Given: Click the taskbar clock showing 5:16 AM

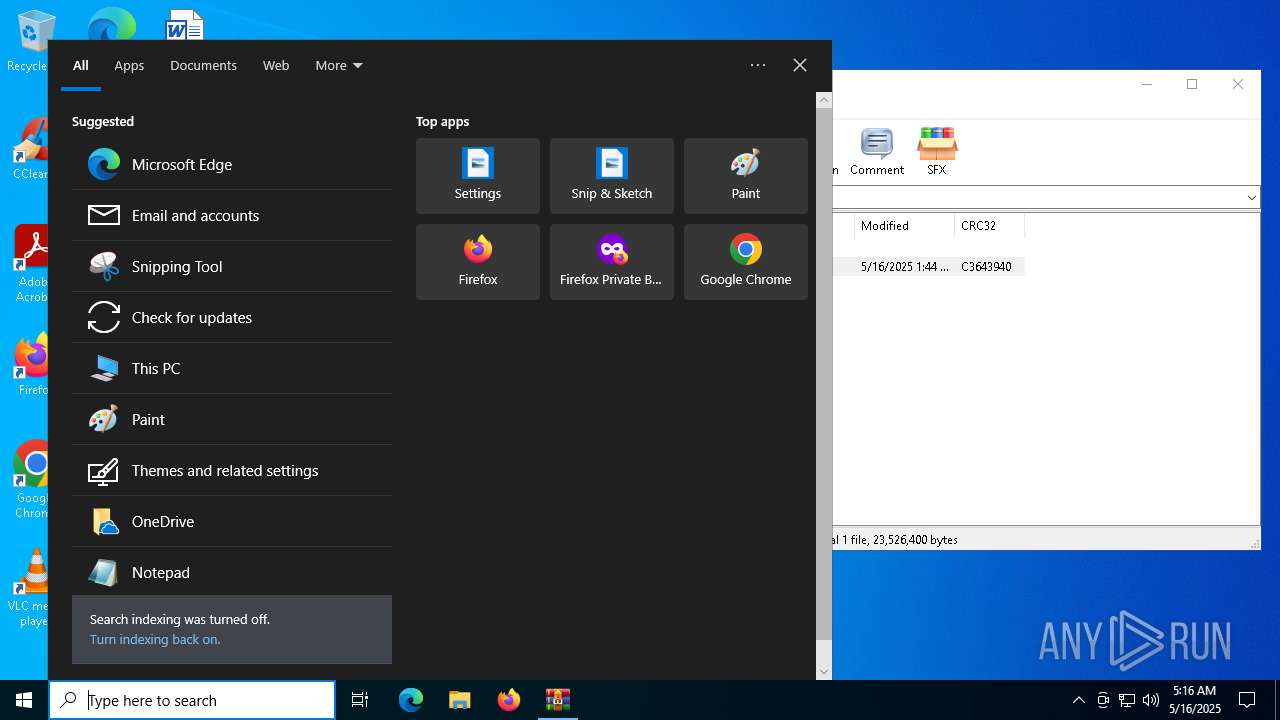Looking at the screenshot, I should point(1195,700).
